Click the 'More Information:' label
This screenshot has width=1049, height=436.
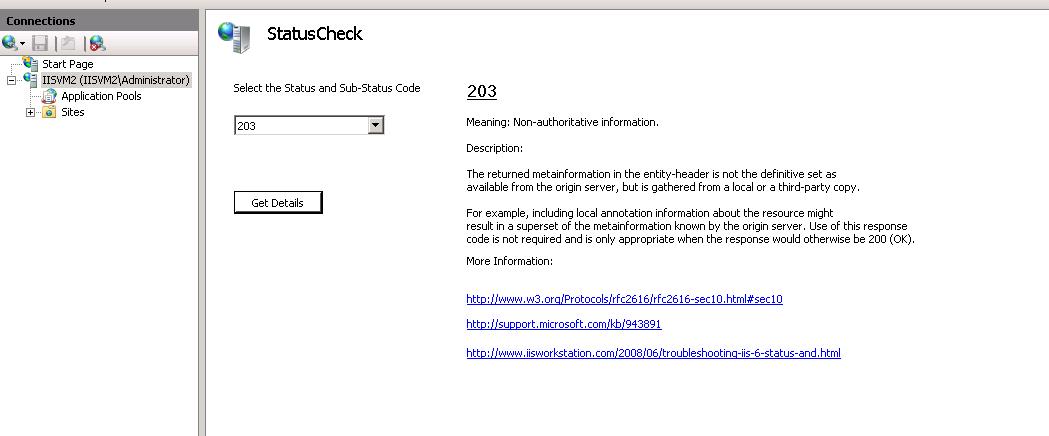click(x=509, y=261)
